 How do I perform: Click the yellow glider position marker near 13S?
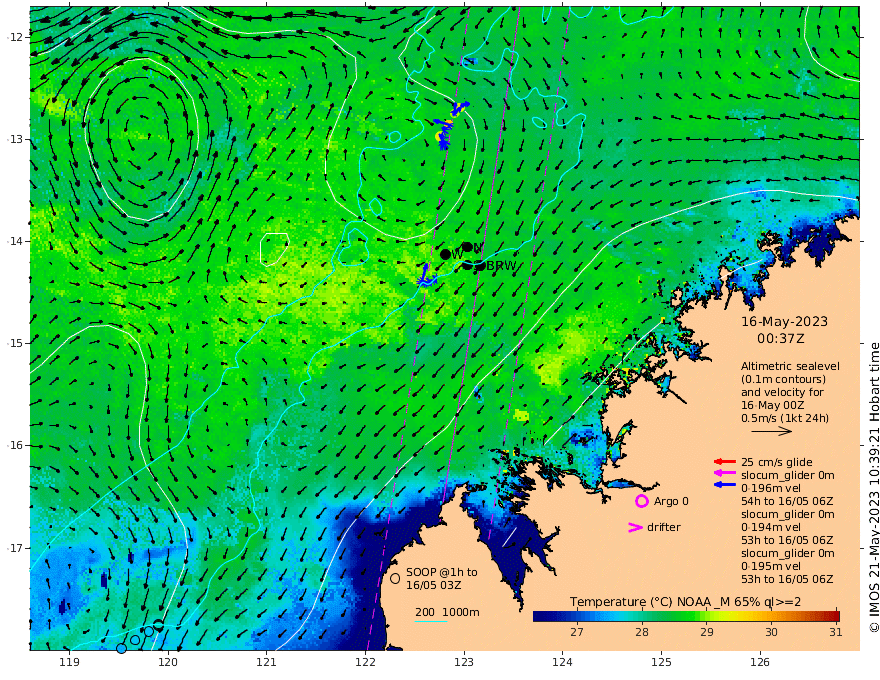coord(439,136)
